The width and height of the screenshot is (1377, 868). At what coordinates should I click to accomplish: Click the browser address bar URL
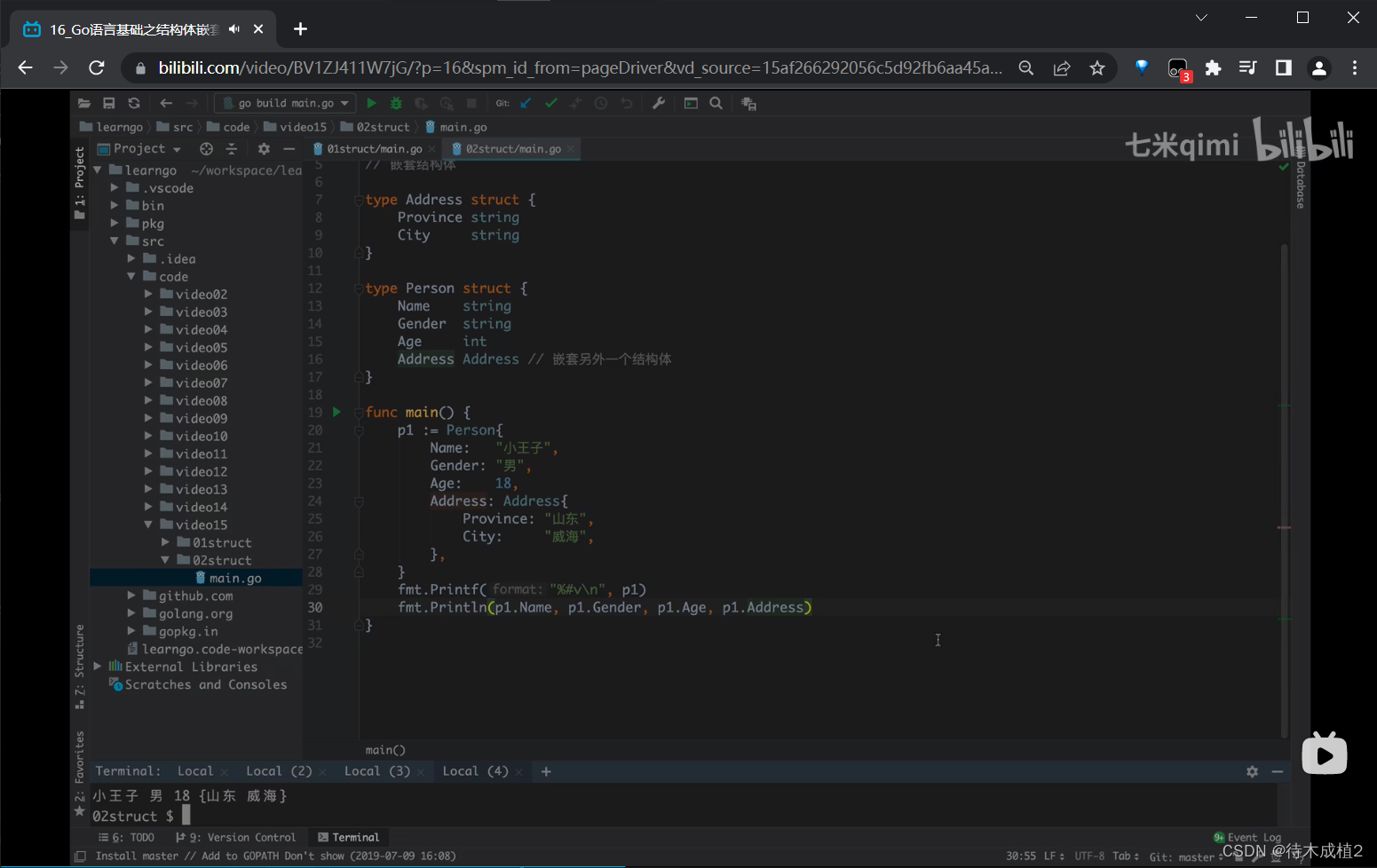[x=580, y=67]
